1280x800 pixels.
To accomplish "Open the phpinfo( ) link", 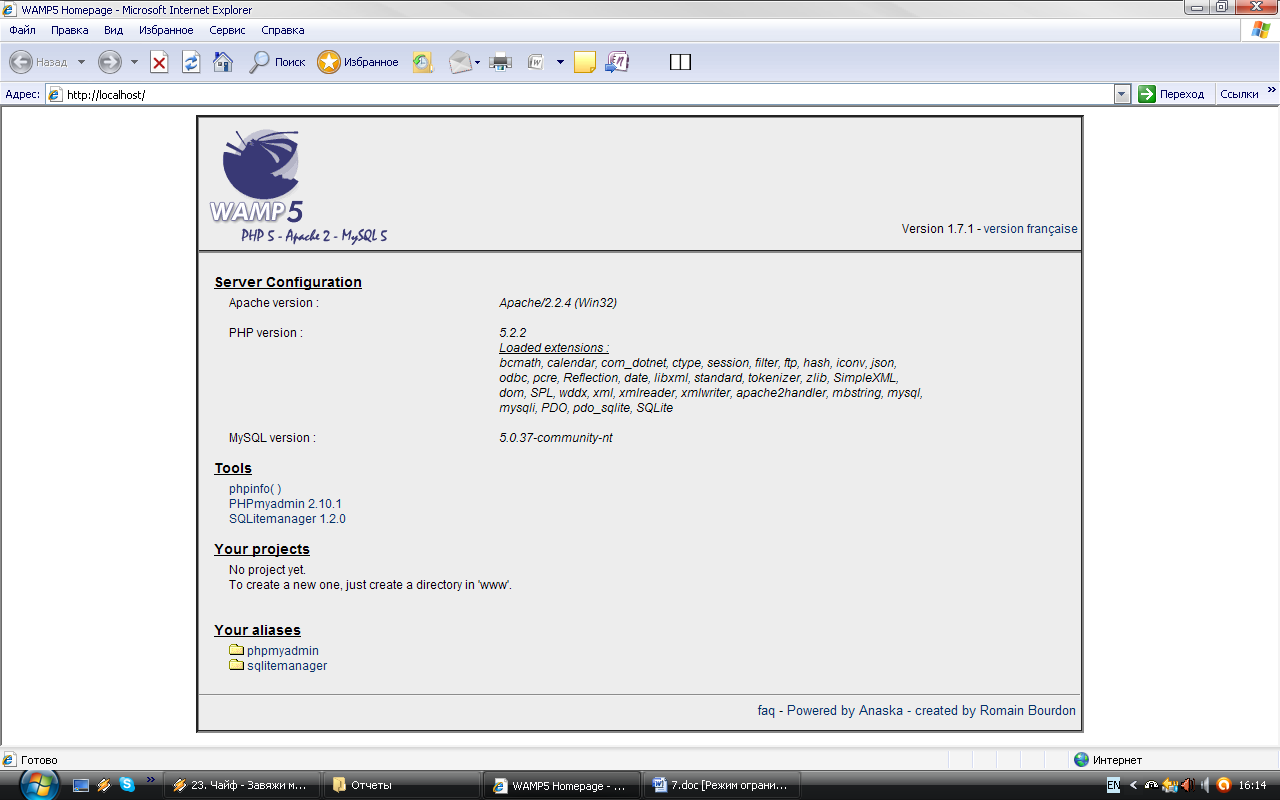I will (x=255, y=489).
